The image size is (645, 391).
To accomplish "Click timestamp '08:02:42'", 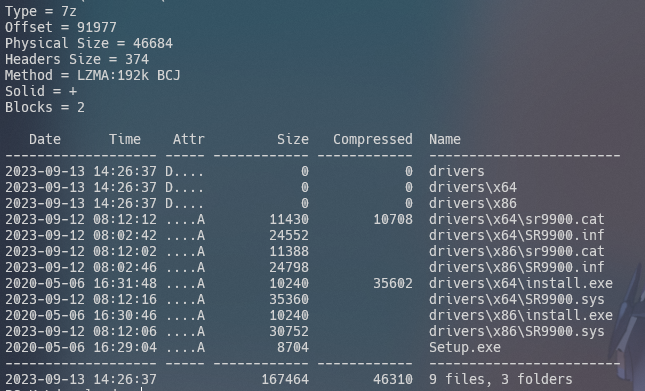I will pyautogui.click(x=125, y=236).
